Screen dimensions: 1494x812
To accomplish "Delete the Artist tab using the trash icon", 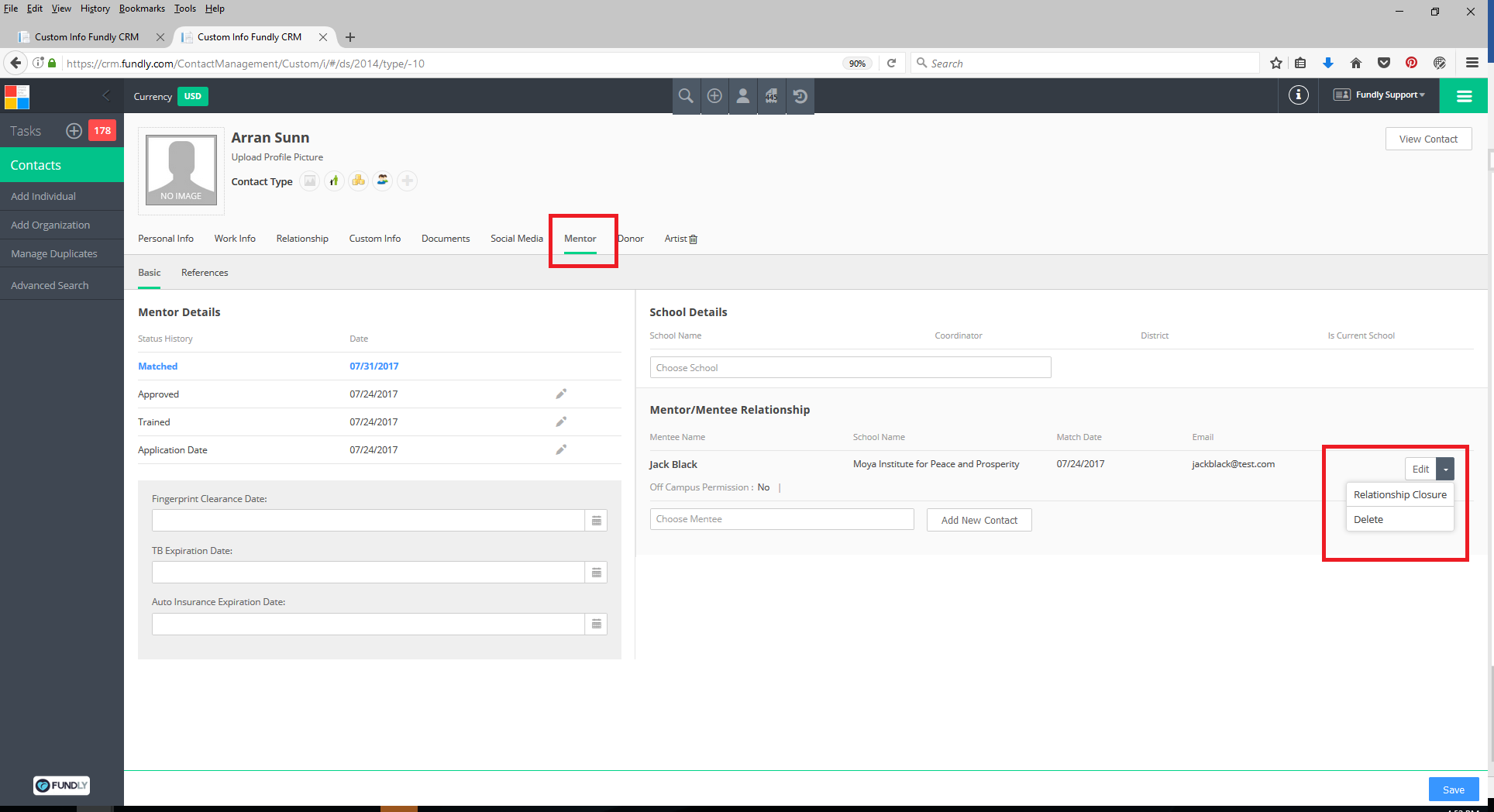I will 694,239.
